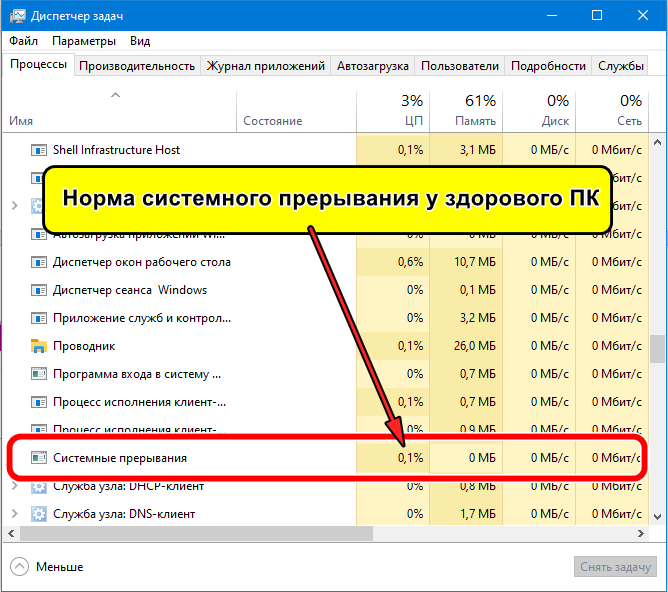Select the Shell Infrastructure Host row name
This screenshot has height=592, width=668.
pos(116,150)
